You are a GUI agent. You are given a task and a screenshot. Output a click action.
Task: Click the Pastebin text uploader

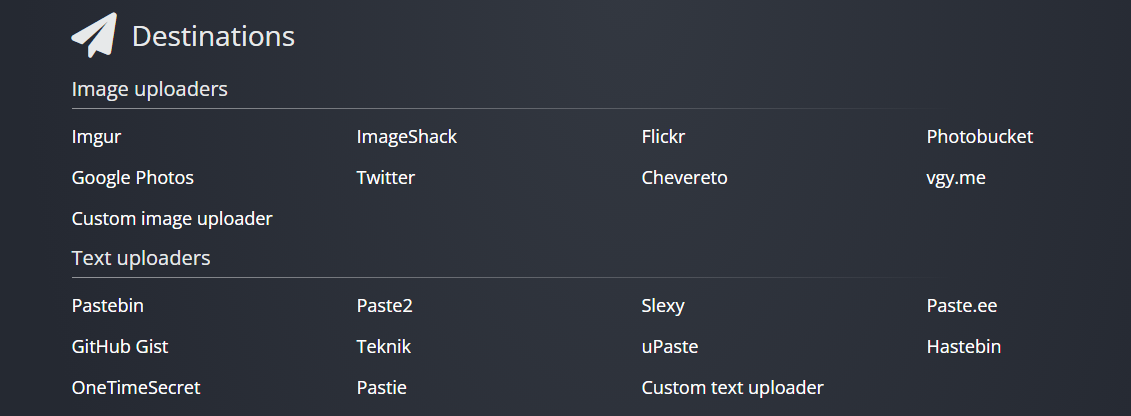108,306
